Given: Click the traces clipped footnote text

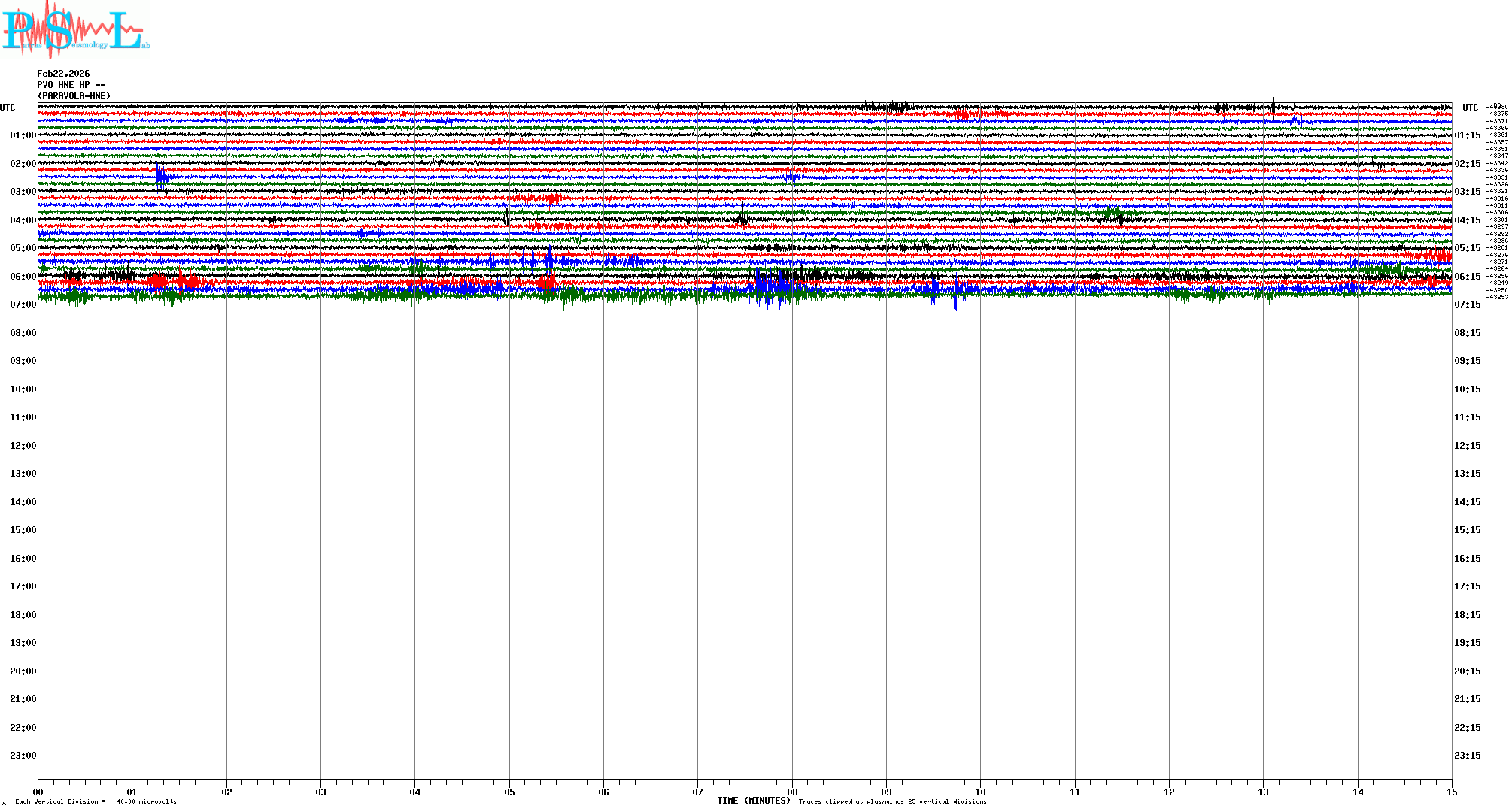Looking at the screenshot, I should click(892, 801).
